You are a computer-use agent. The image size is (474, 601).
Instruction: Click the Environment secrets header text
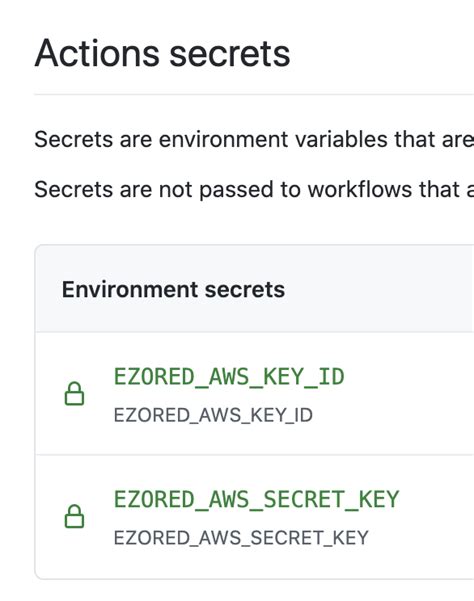coord(173,289)
